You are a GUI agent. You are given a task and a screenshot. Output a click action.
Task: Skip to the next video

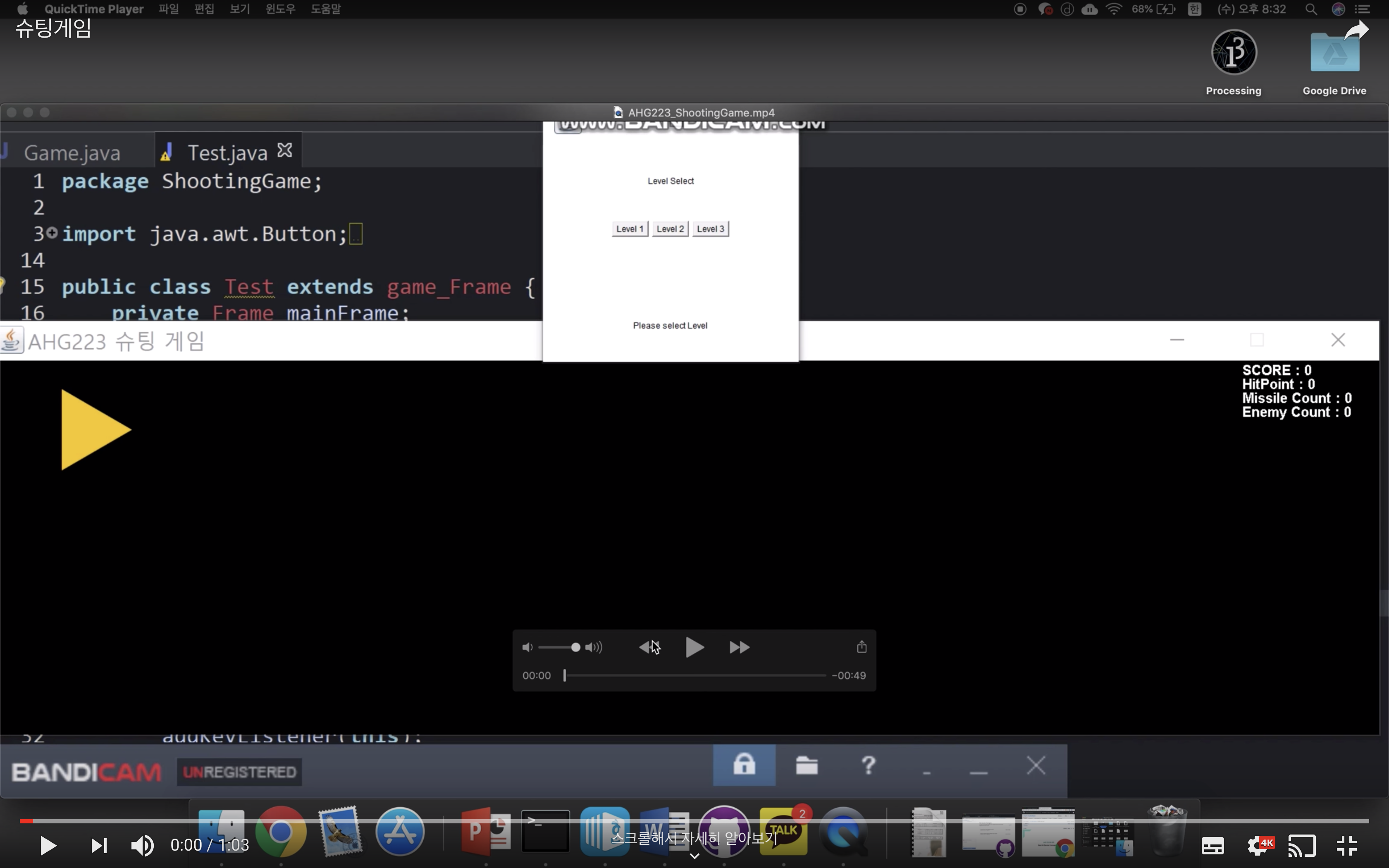click(x=99, y=845)
